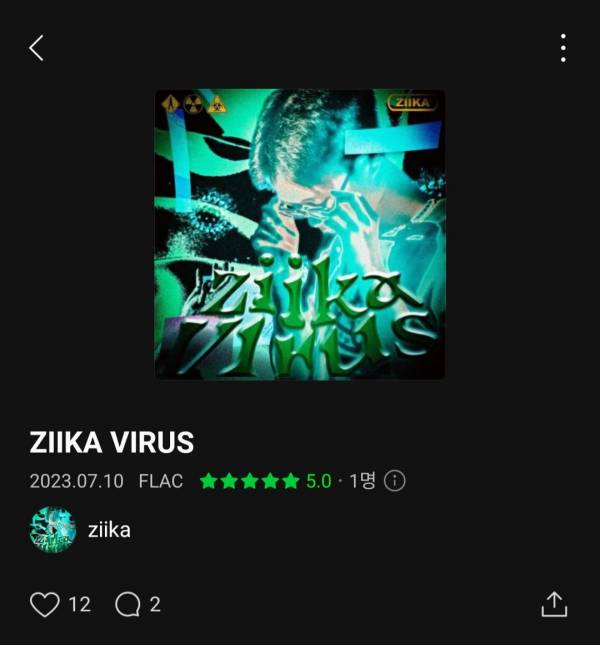Go back using the top-left arrow
Screen dimensions: 600x645
pos(36,48)
